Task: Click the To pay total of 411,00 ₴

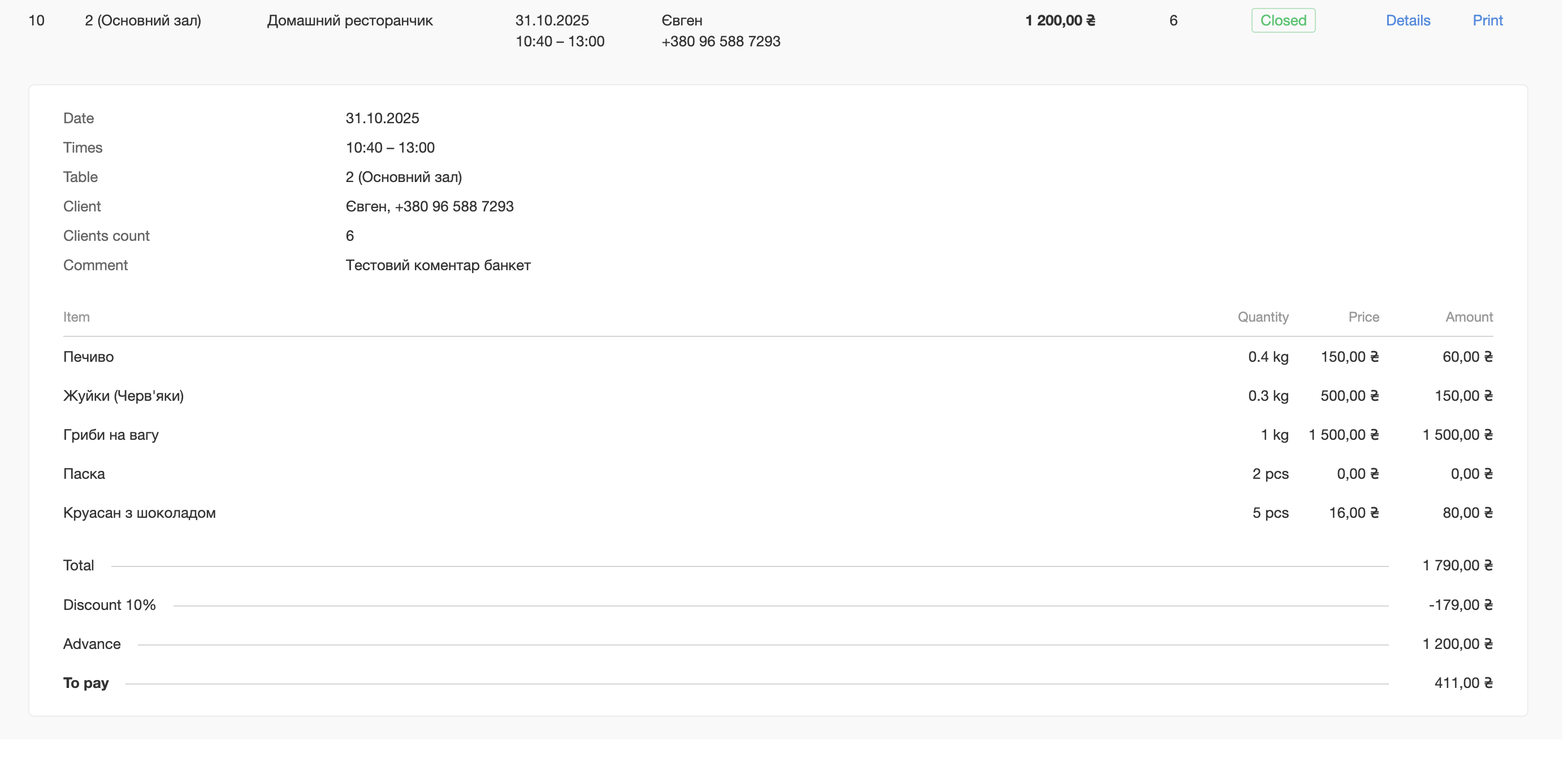Action: tap(1463, 683)
